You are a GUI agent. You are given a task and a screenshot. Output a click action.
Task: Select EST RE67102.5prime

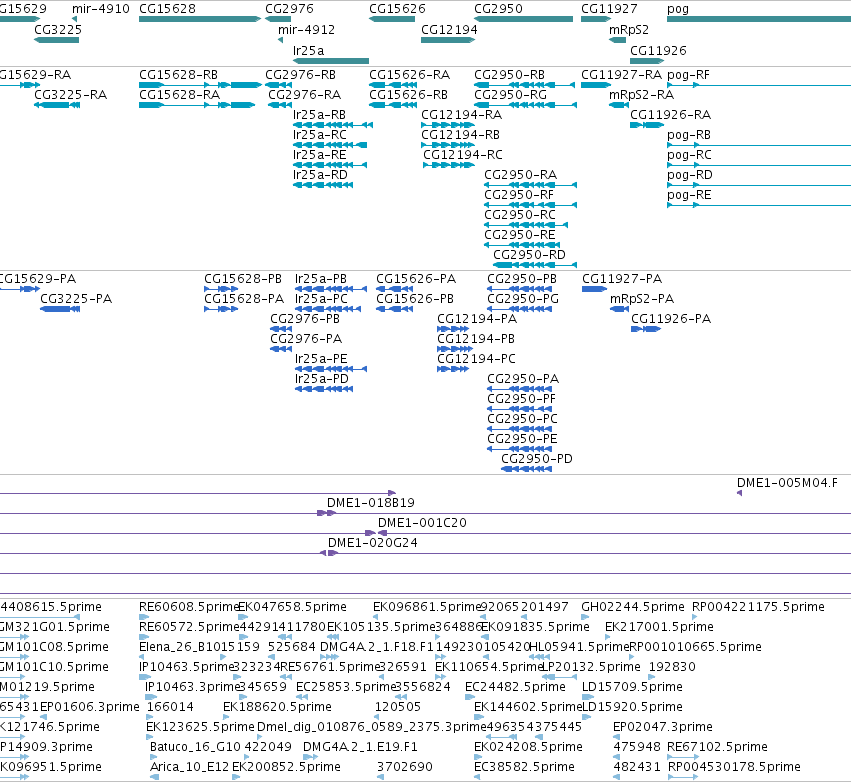pyautogui.click(x=717, y=747)
